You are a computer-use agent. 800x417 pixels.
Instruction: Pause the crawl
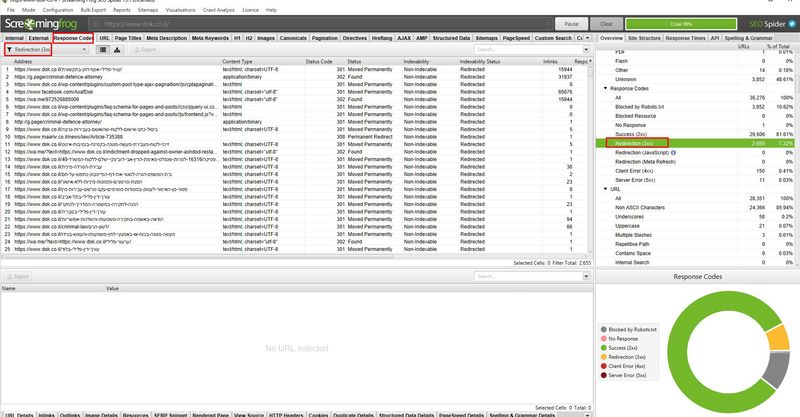tap(571, 23)
